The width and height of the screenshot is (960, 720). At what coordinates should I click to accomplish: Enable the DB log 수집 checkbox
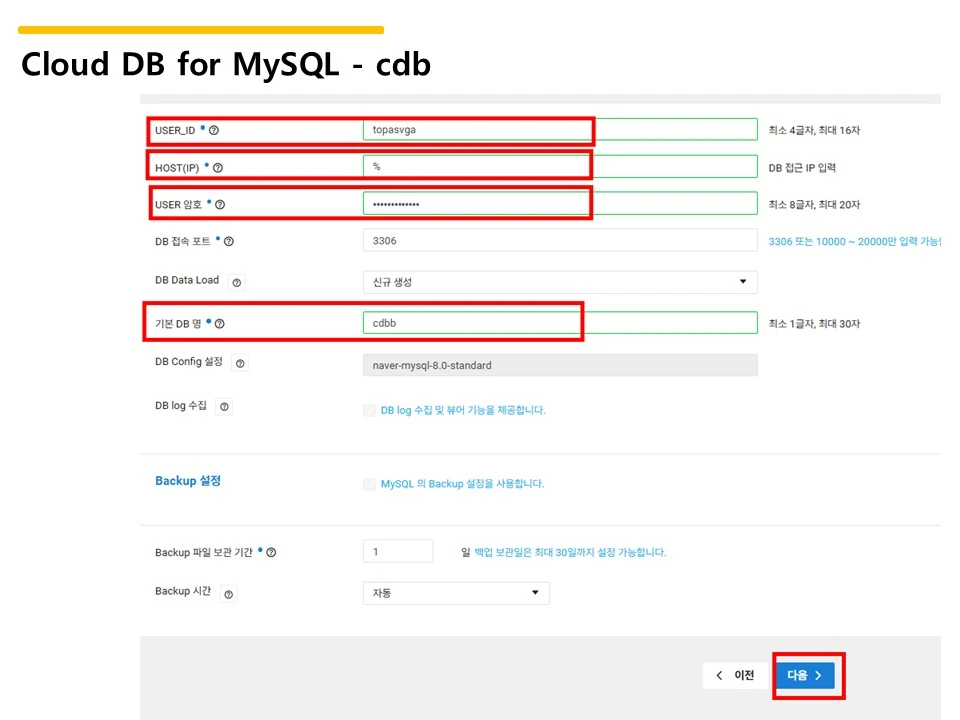pyautogui.click(x=369, y=410)
